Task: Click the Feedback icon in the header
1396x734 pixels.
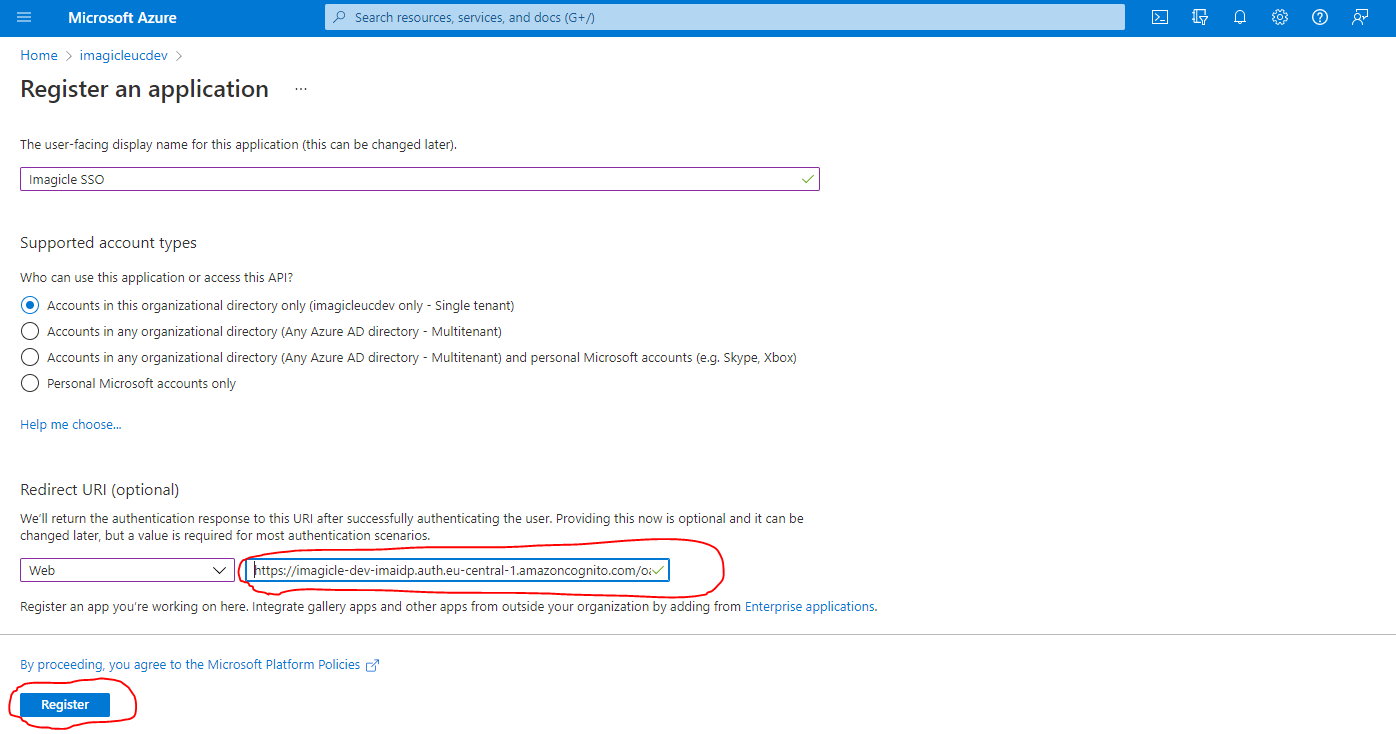Action: (1360, 18)
